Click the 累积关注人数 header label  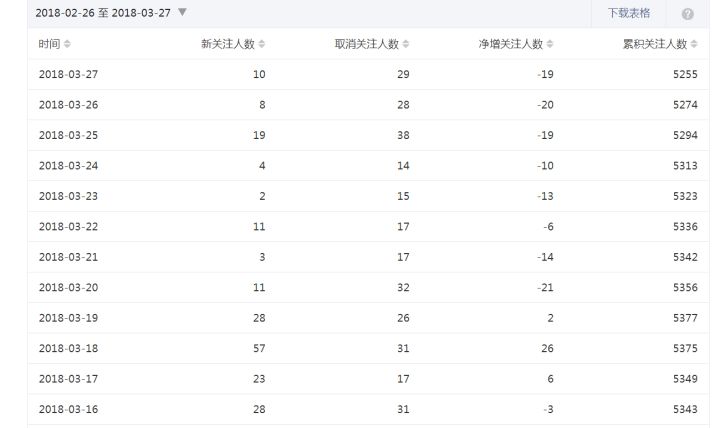[x=655, y=44]
